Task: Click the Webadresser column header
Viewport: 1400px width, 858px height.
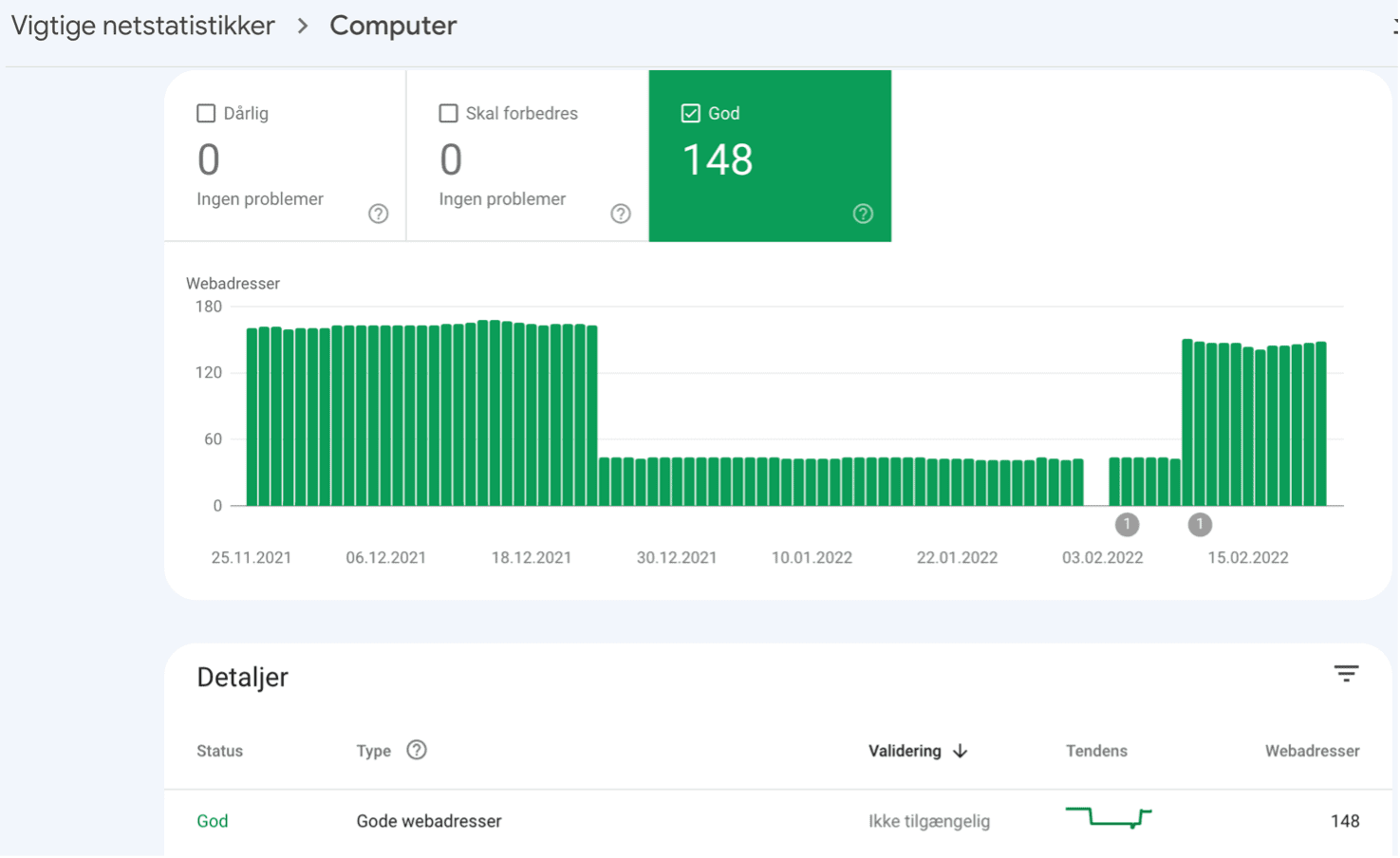Action: pos(1312,751)
